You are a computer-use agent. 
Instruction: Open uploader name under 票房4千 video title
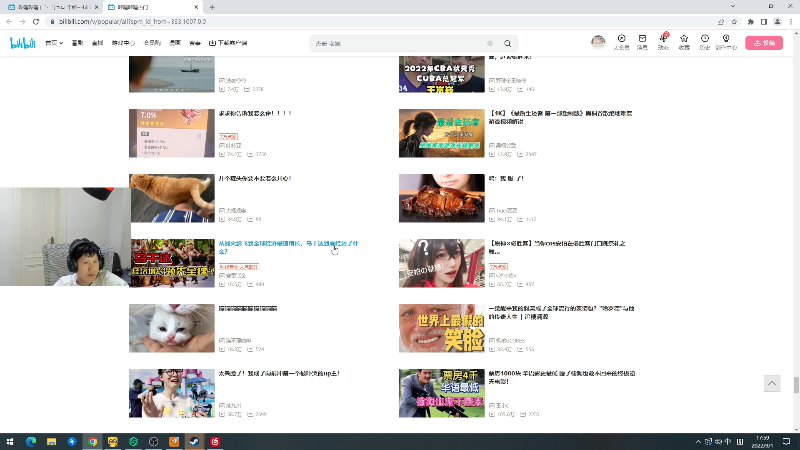pyautogui.click(x=499, y=406)
